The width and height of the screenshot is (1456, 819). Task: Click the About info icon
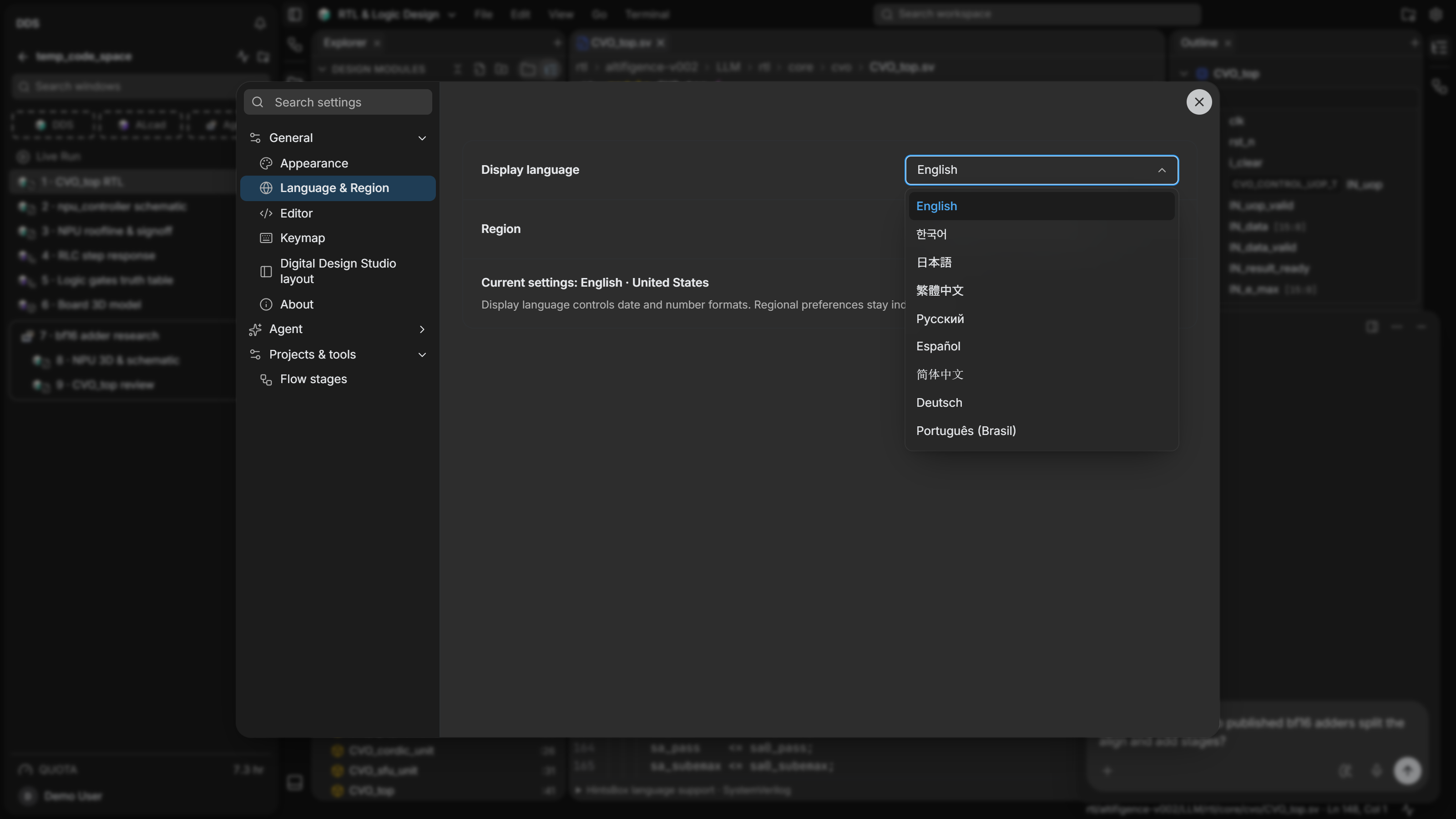pos(266,304)
